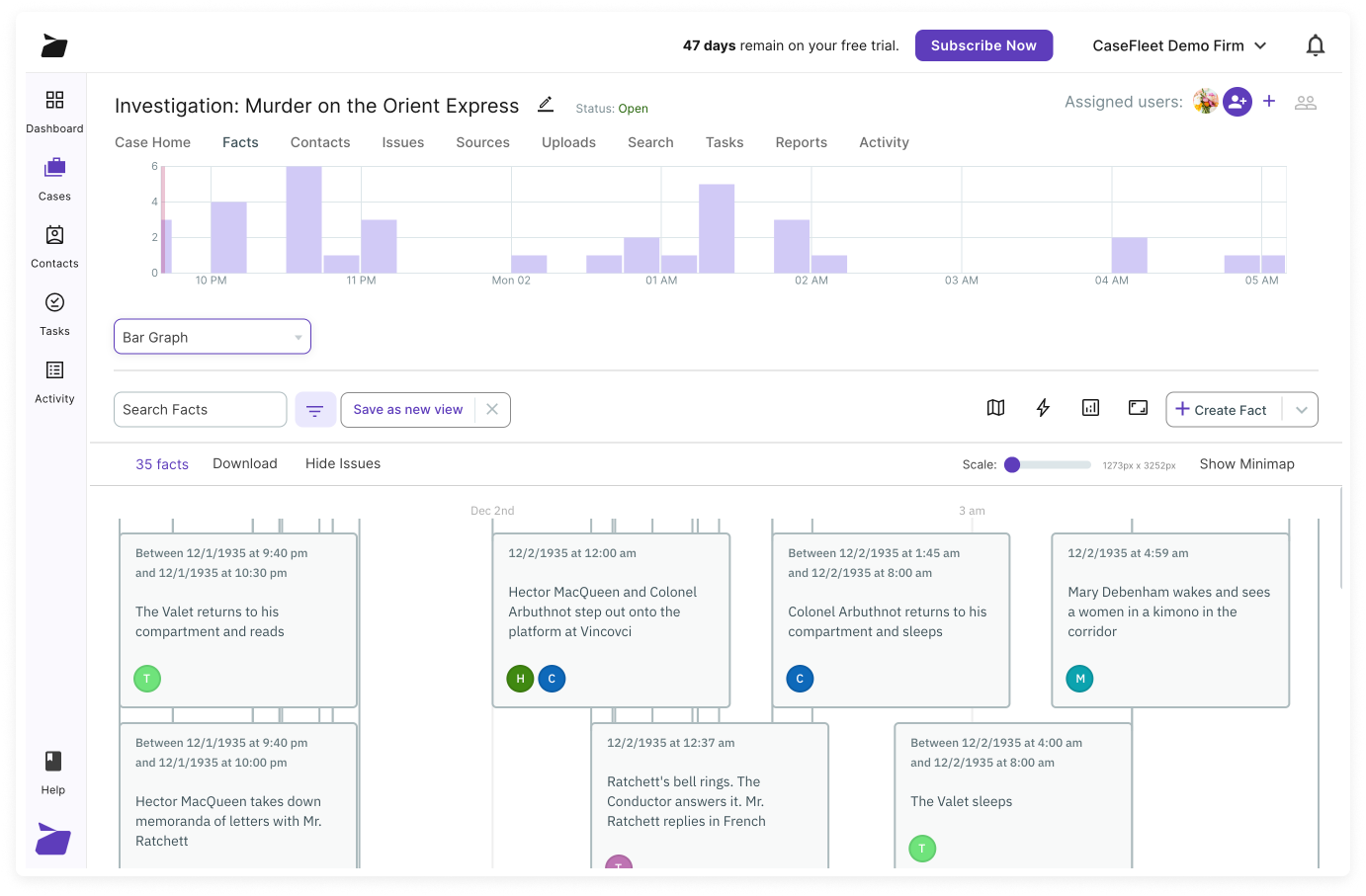
Task: Click the Subscribe Now button
Action: (983, 44)
